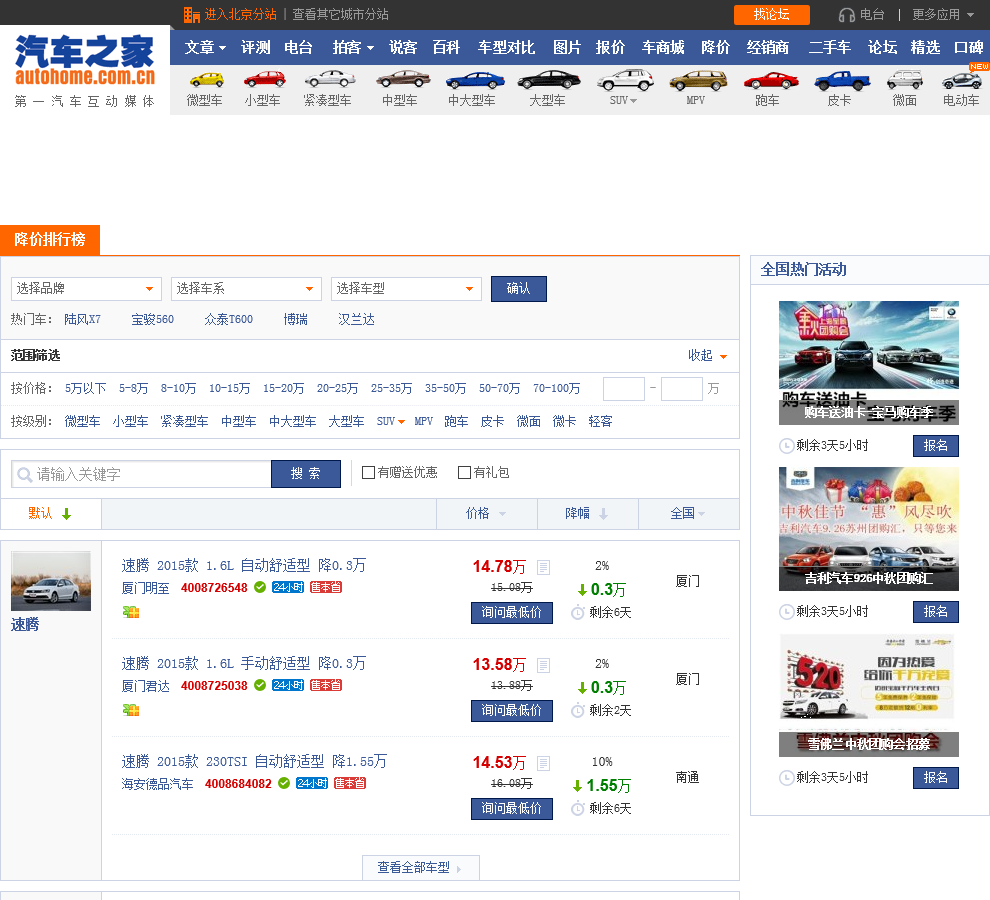The image size is (990, 900).
Task: Collapse the filter with 收起
Action: point(707,356)
